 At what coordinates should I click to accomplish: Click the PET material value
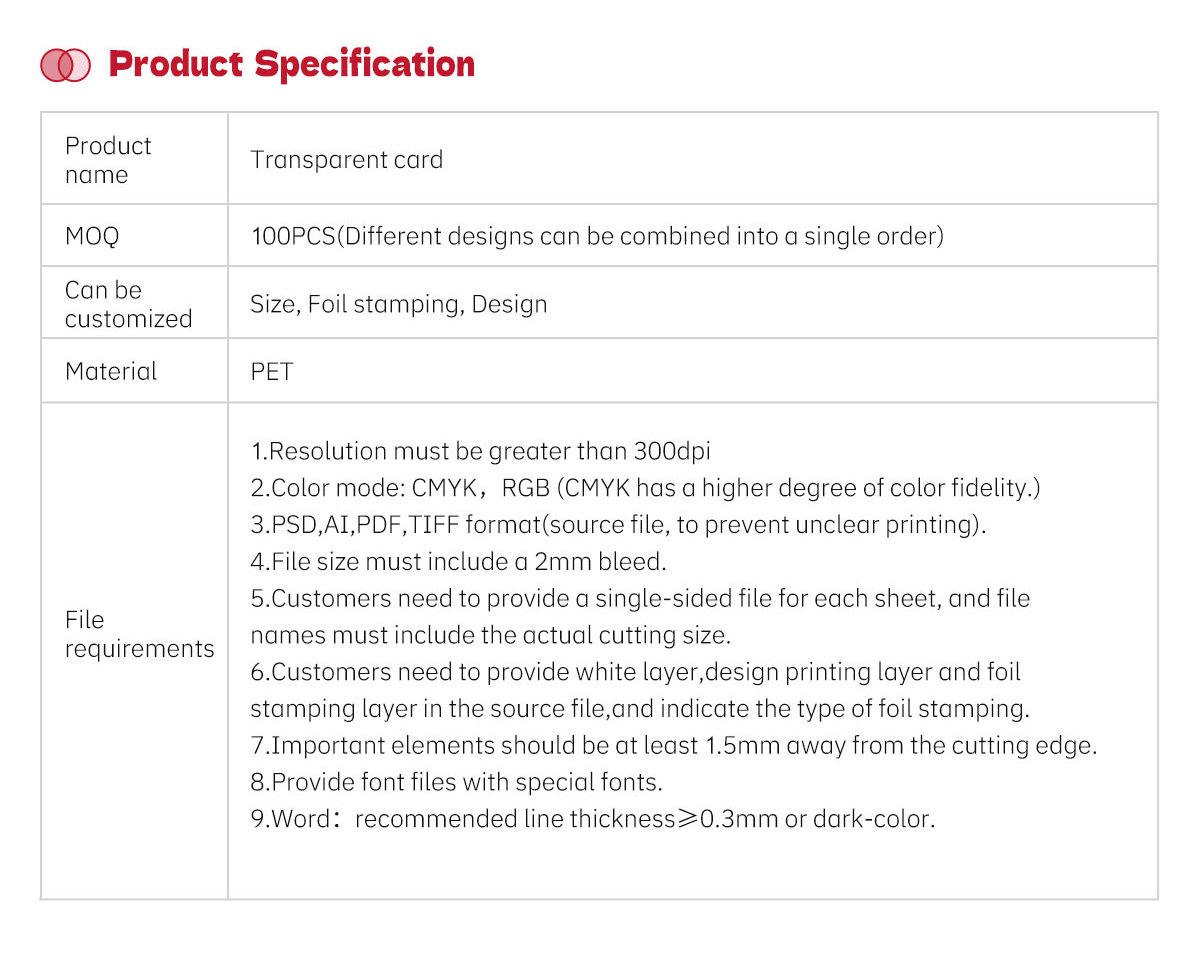pyautogui.click(x=272, y=372)
